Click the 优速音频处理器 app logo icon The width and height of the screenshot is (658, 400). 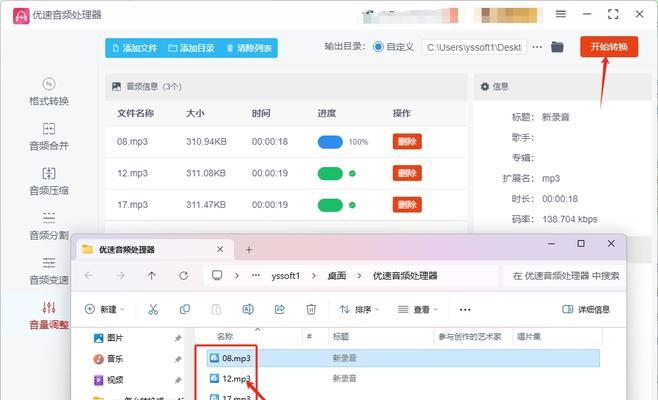click(x=21, y=16)
